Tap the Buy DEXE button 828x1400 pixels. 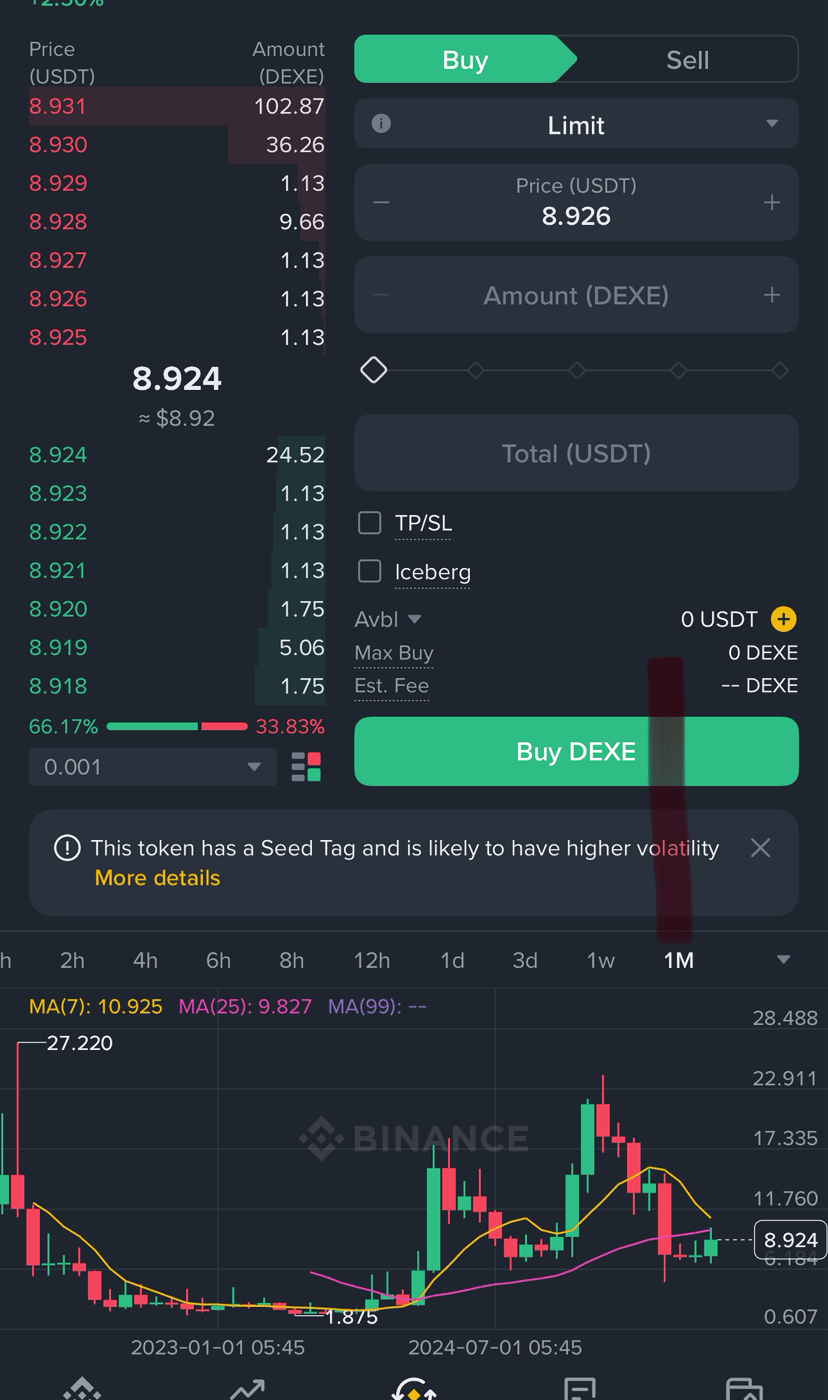576,751
